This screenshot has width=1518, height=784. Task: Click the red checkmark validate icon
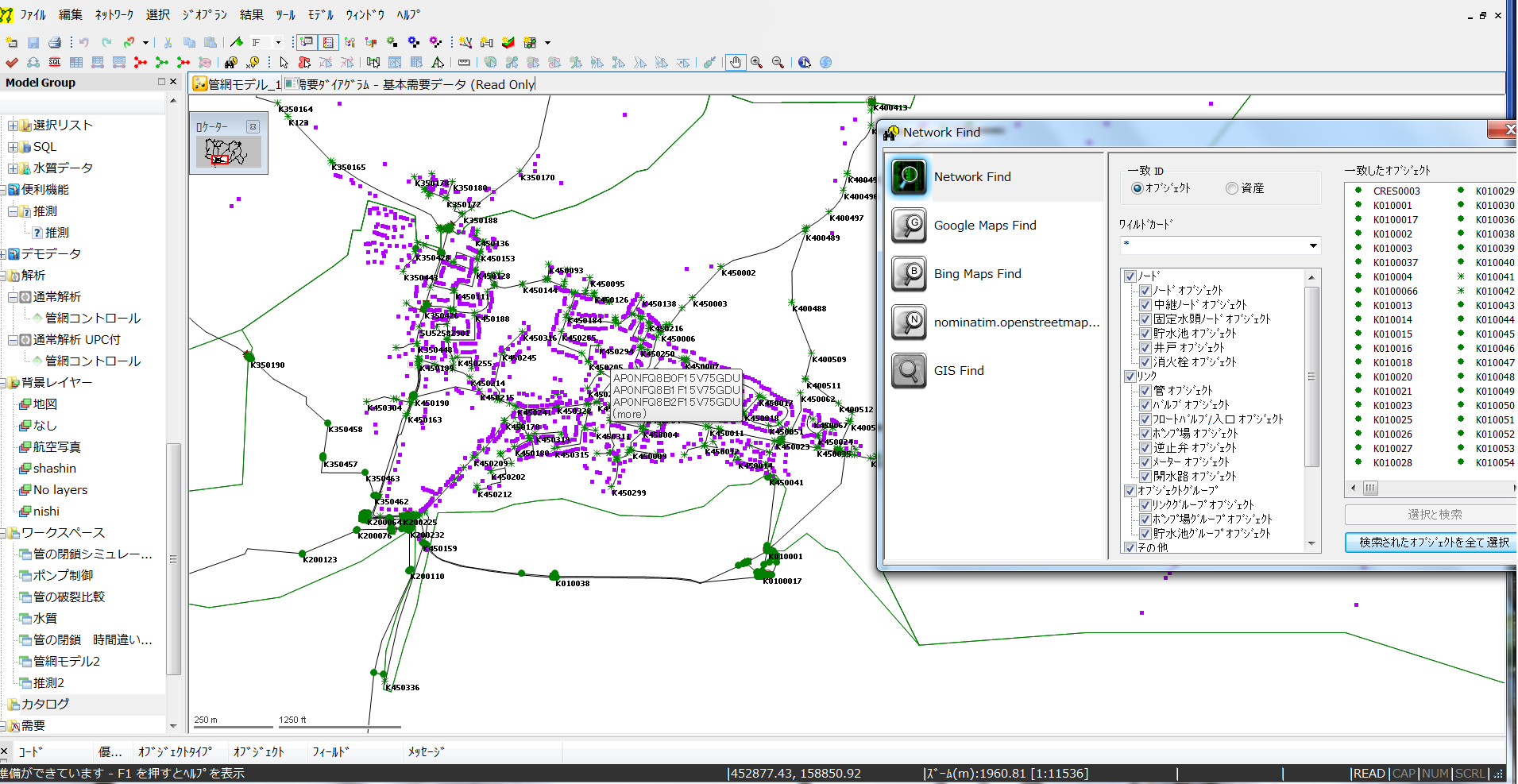(11, 62)
